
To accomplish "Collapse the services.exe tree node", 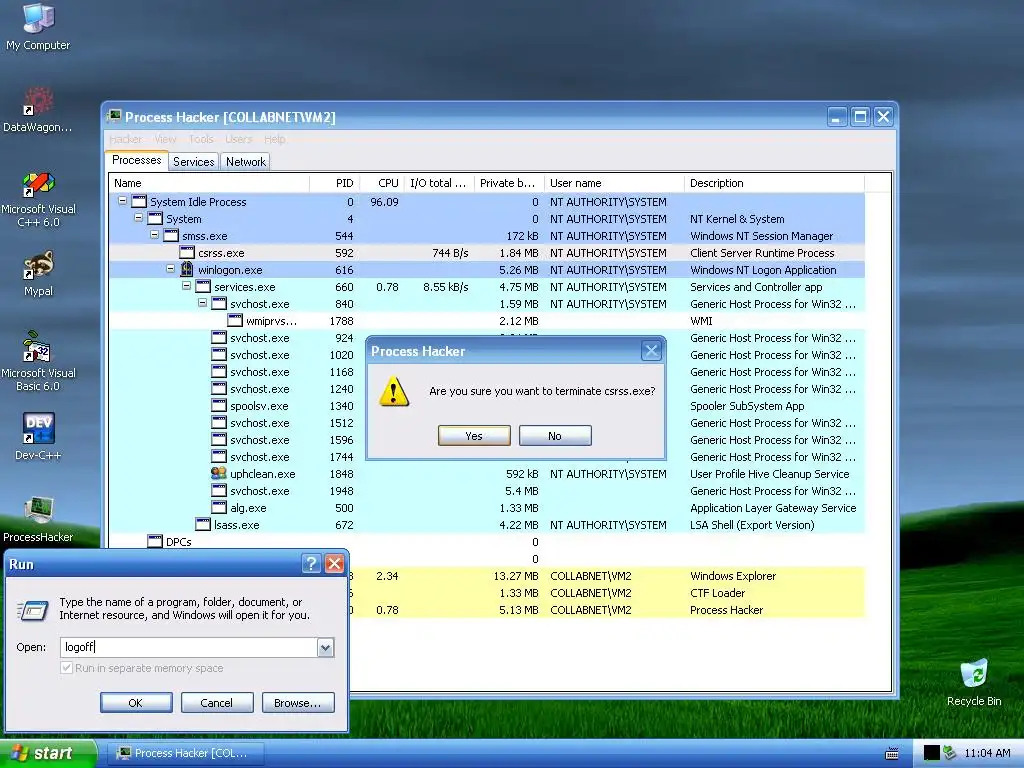I will tap(186, 286).
